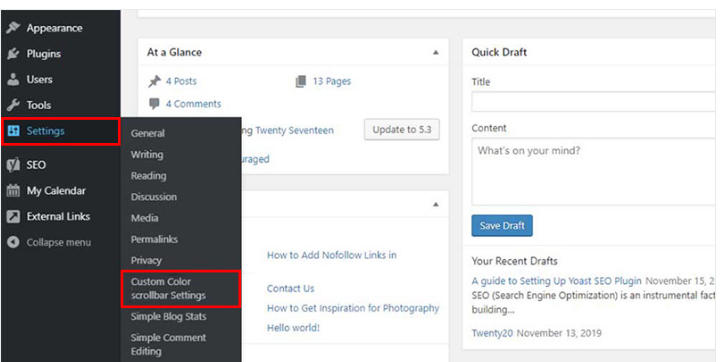Choose Simple Comment Editing in submenu

point(168,344)
